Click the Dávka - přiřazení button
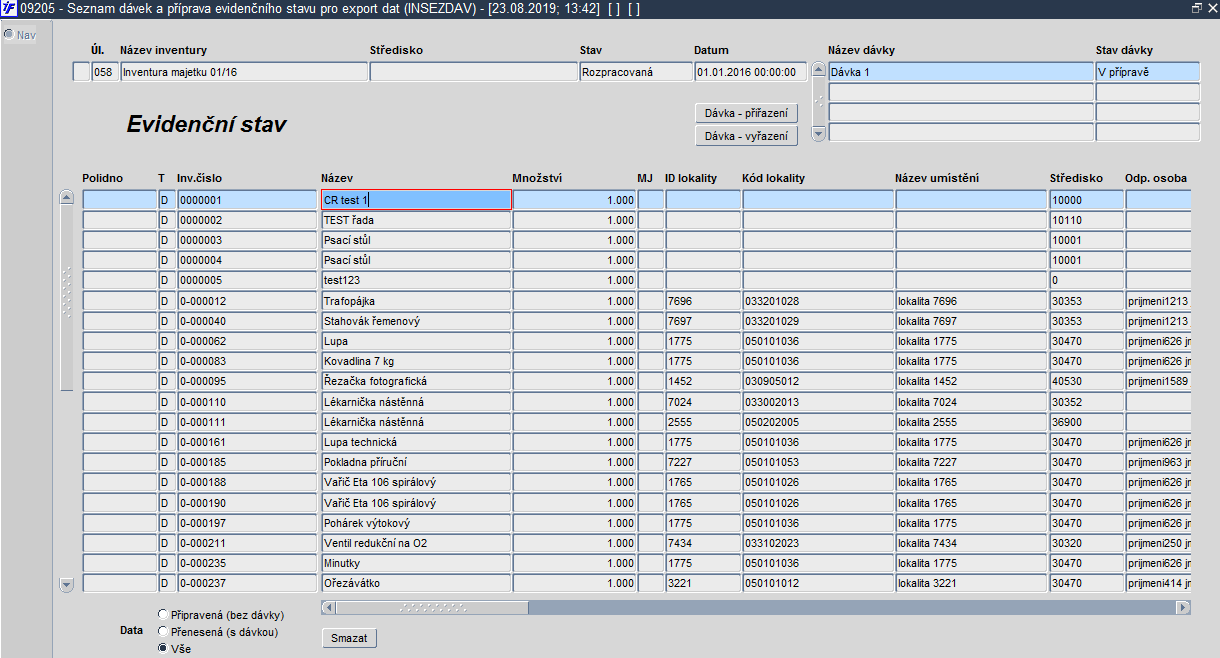The height and width of the screenshot is (658, 1220). point(745,113)
